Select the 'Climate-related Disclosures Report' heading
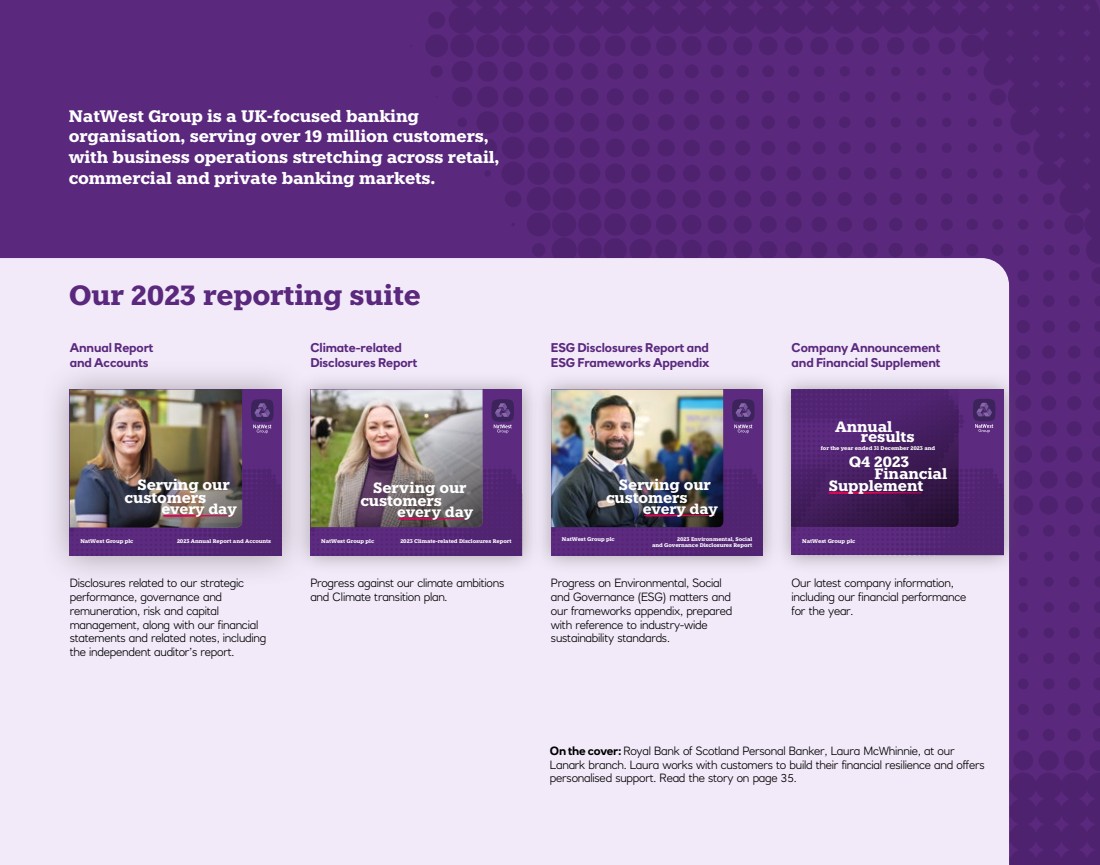 [363, 355]
